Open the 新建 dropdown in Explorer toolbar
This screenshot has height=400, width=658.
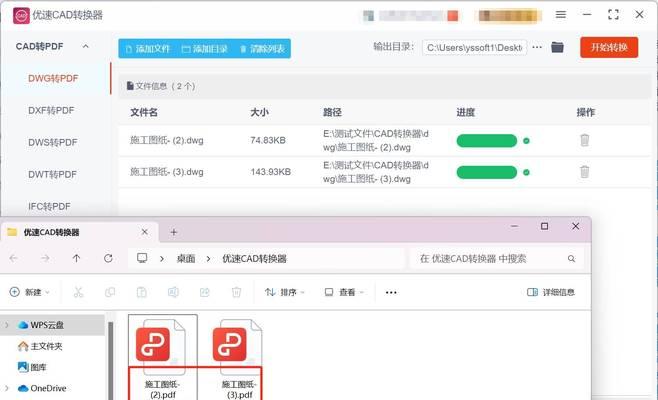click(x=29, y=292)
